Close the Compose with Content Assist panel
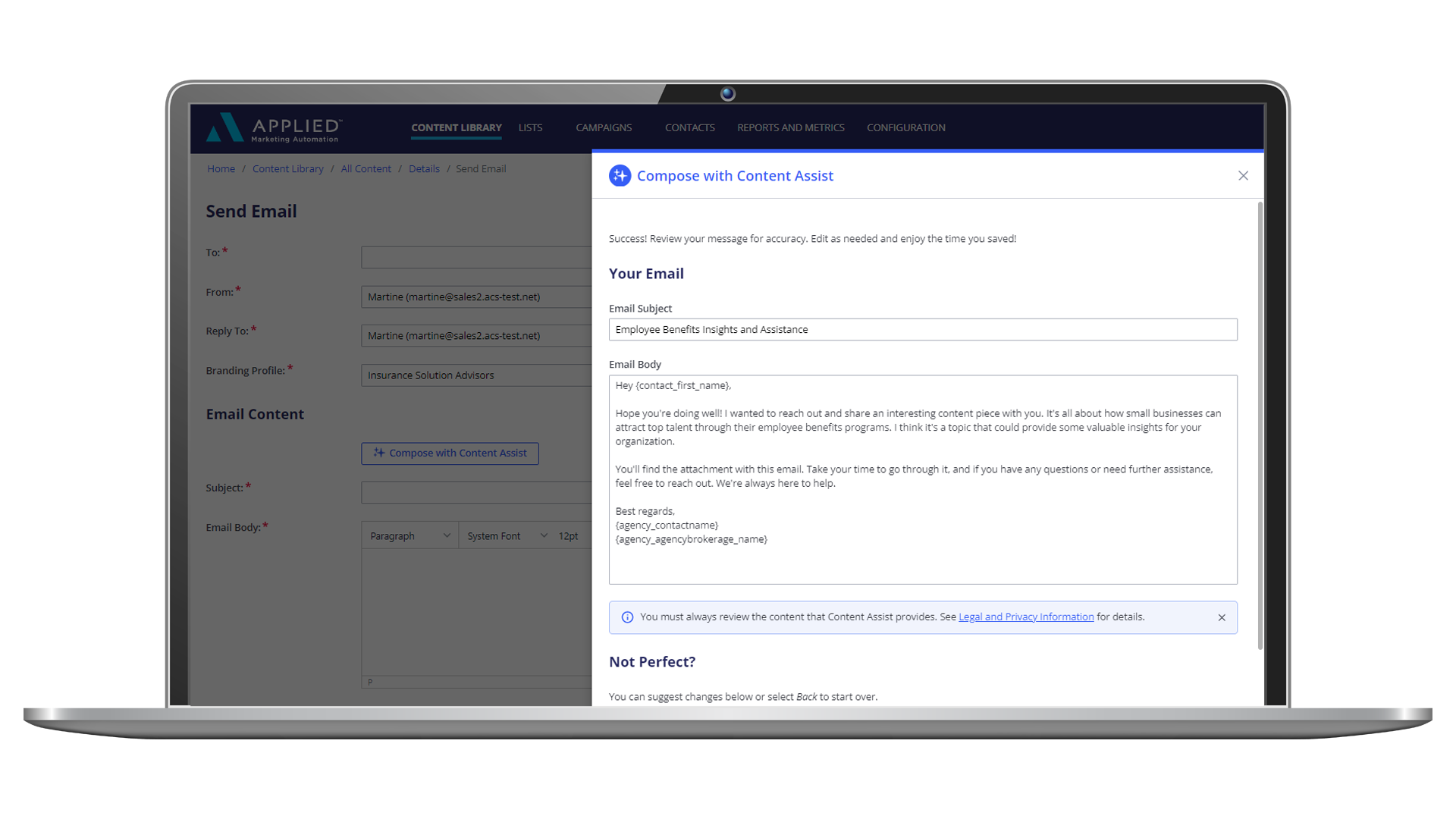 coord(1243,176)
